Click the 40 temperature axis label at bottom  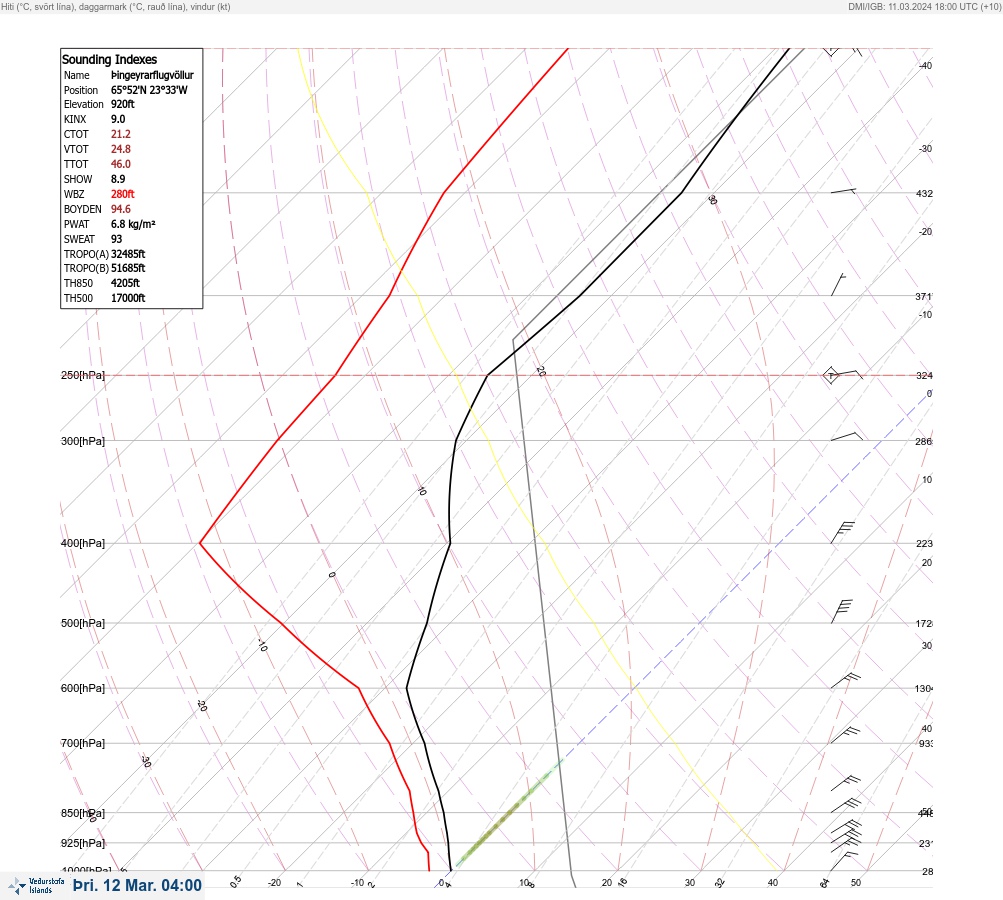click(x=773, y=883)
